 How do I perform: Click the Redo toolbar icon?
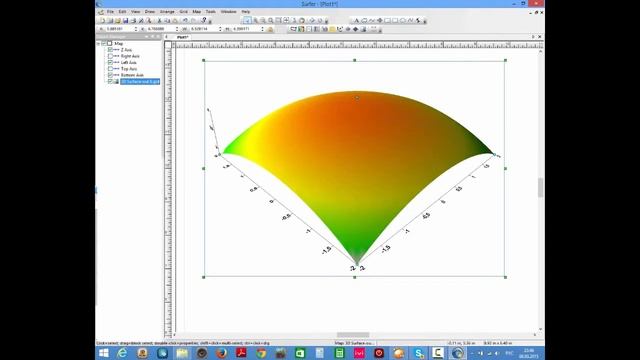tap(193, 20)
